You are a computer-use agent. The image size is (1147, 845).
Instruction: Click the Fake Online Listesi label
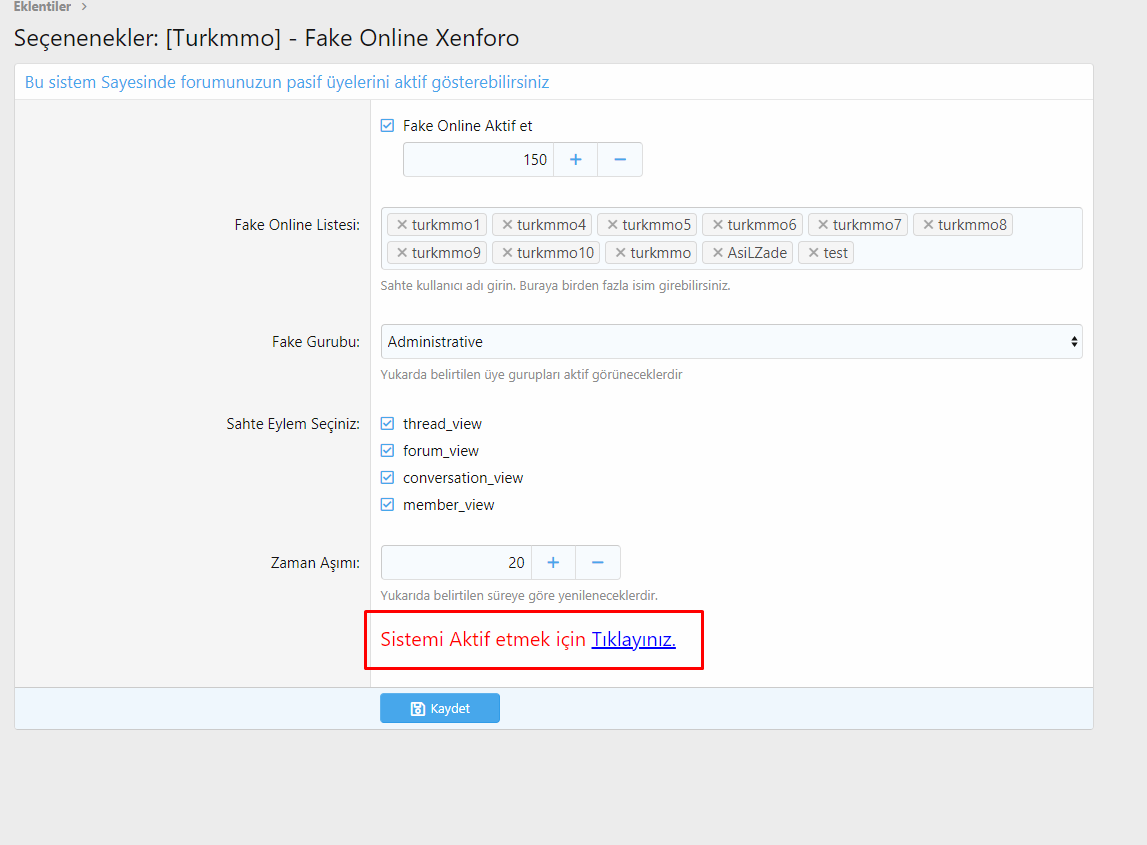point(297,225)
